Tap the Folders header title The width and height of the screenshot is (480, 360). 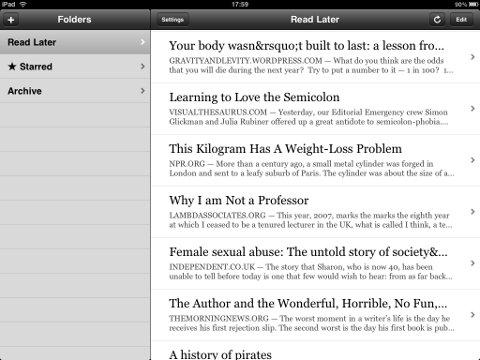point(74,20)
